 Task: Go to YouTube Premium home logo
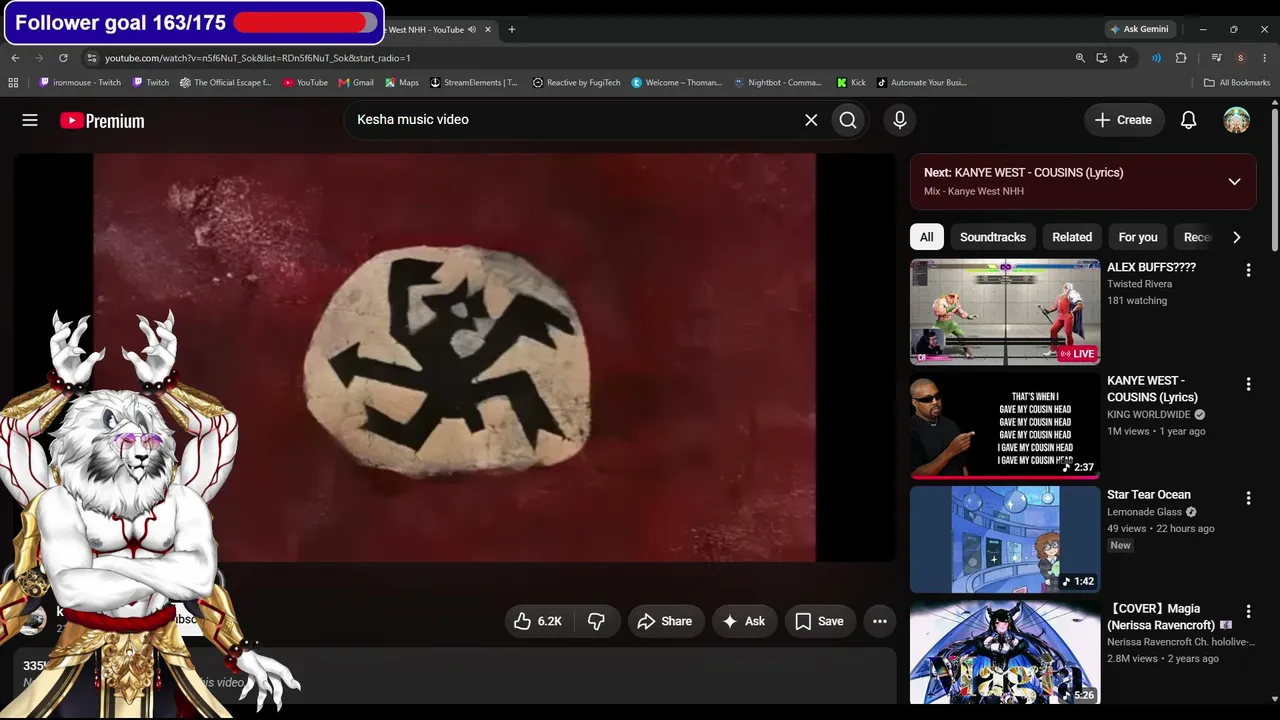point(102,121)
